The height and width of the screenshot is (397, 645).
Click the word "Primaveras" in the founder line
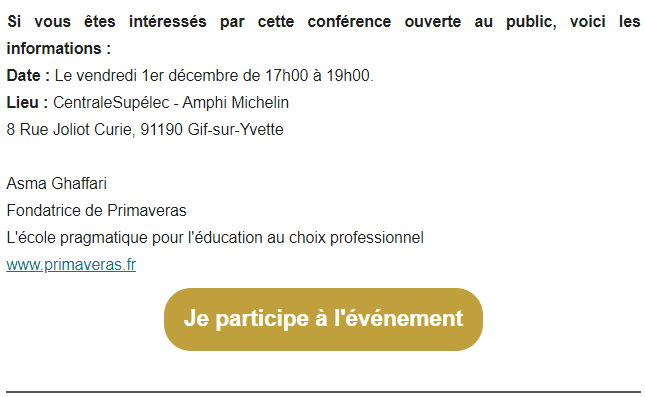tap(147, 211)
